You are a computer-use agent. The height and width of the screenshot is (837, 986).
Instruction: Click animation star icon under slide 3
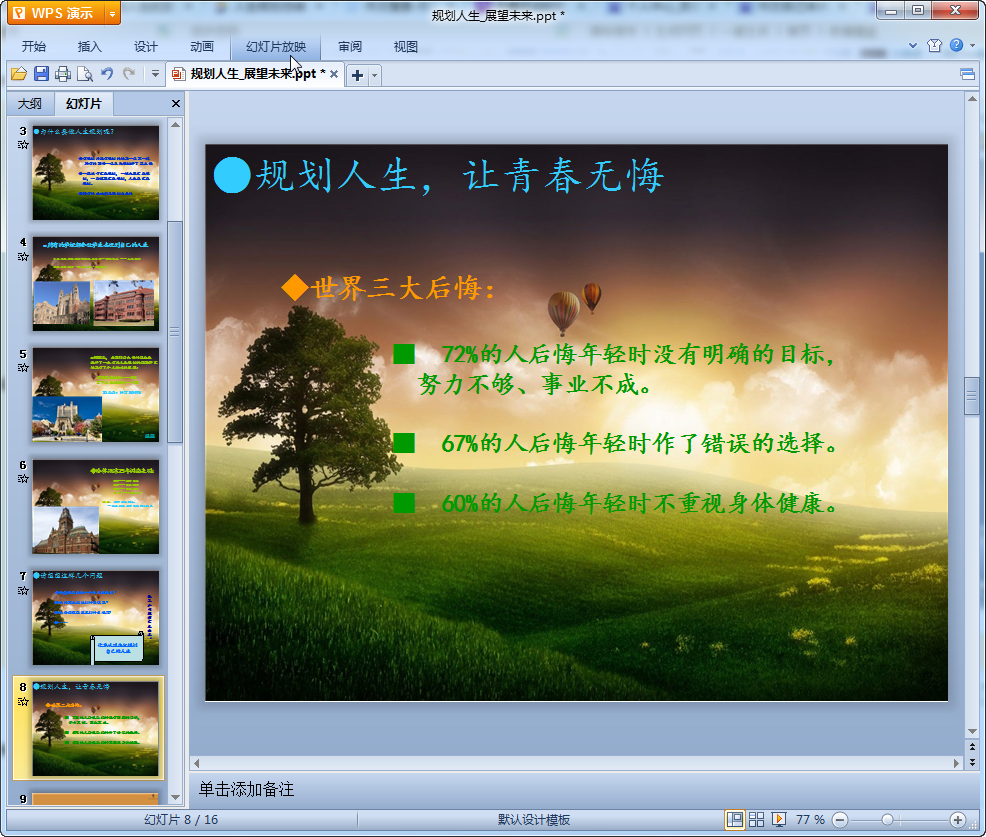23,145
